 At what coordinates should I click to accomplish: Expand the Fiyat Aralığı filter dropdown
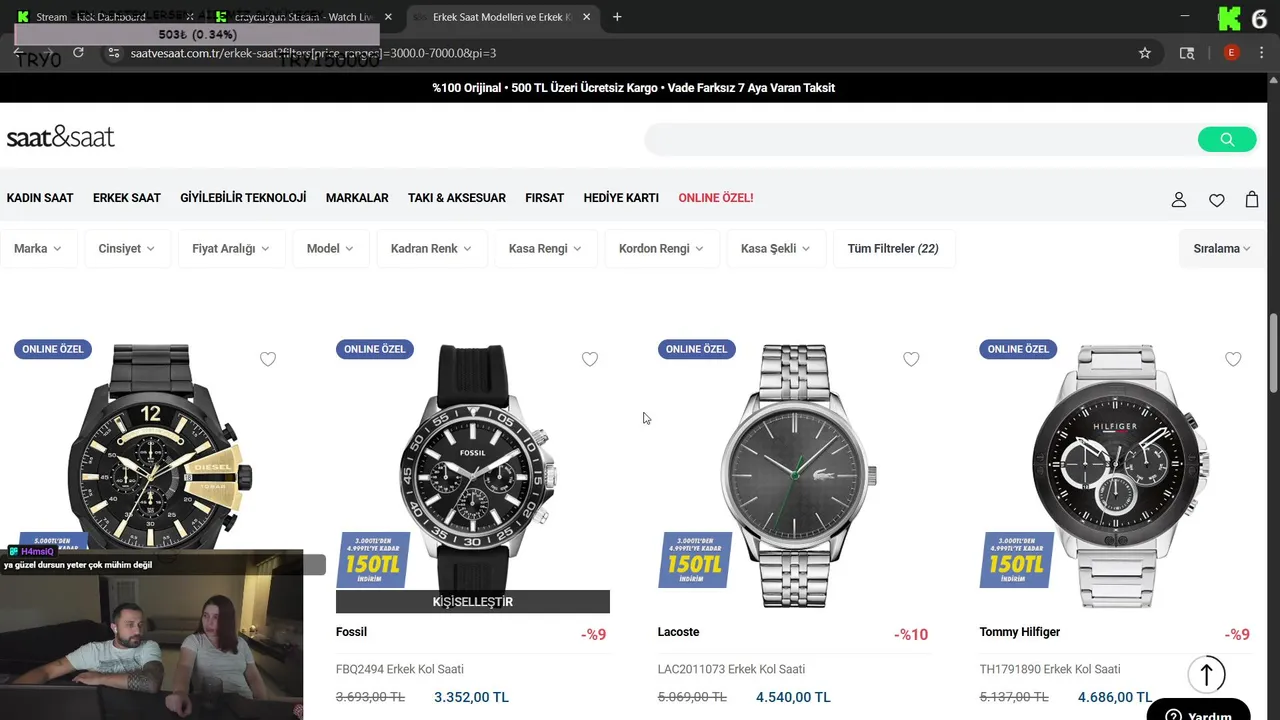231,248
